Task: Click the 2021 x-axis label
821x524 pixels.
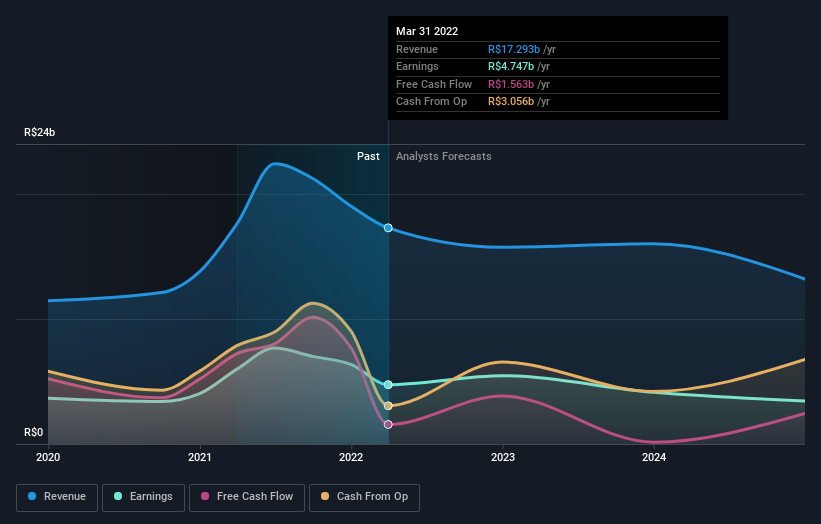Action: pyautogui.click(x=199, y=458)
